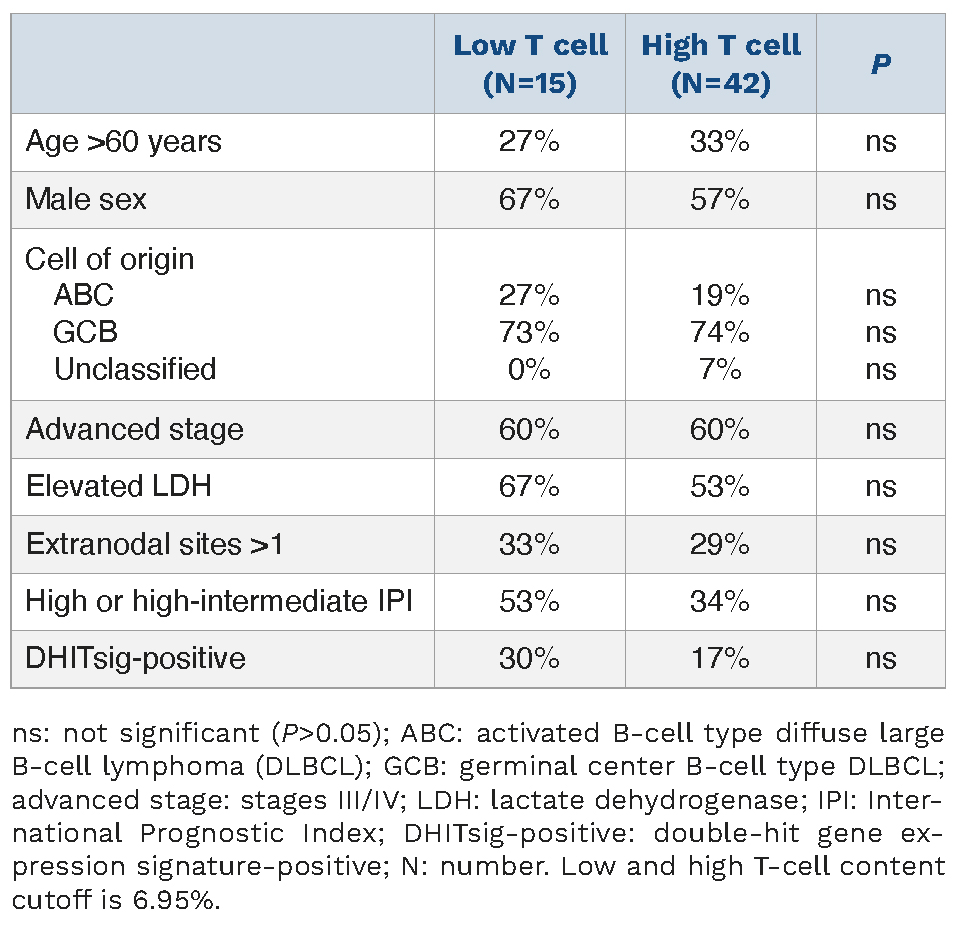959x925 pixels.
Task: Select the 'Male sex' row label
Action: (86, 199)
